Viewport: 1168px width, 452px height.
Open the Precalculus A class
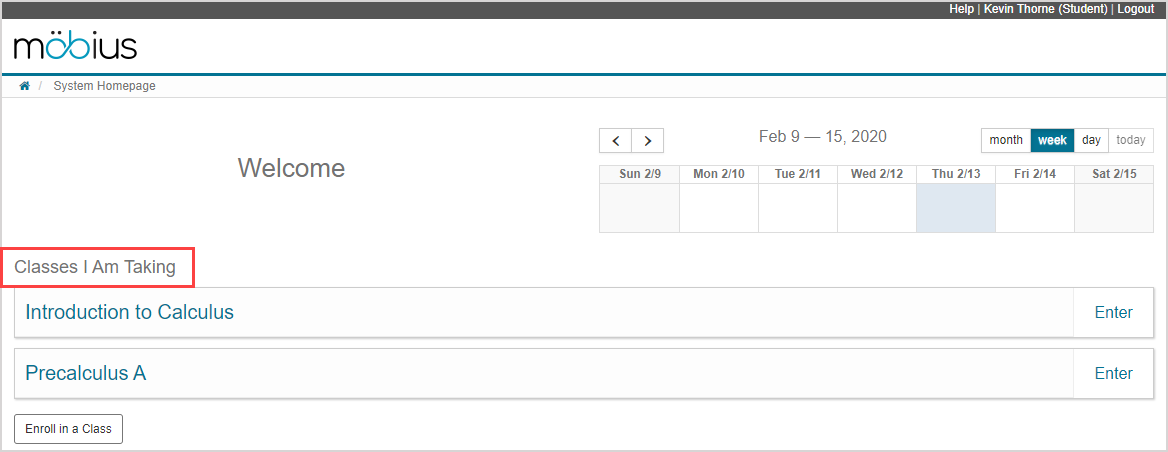click(86, 373)
